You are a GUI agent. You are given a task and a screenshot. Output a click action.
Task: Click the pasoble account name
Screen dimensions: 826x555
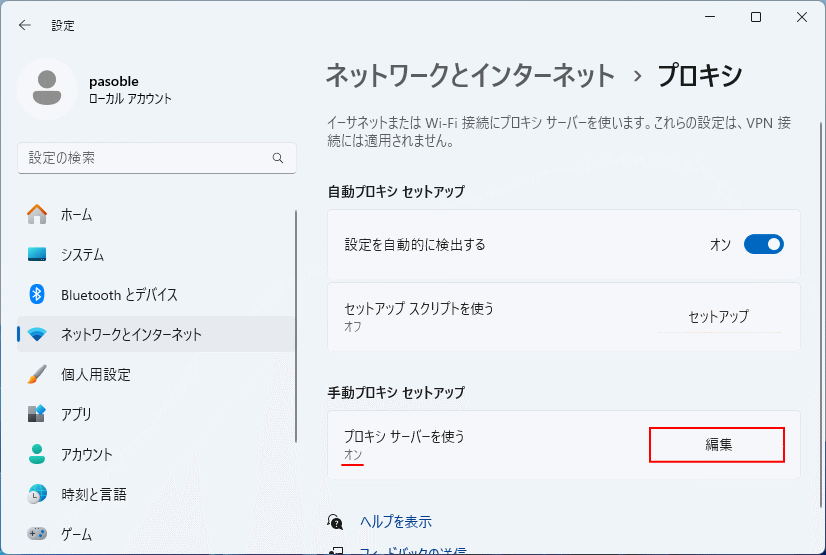(114, 81)
